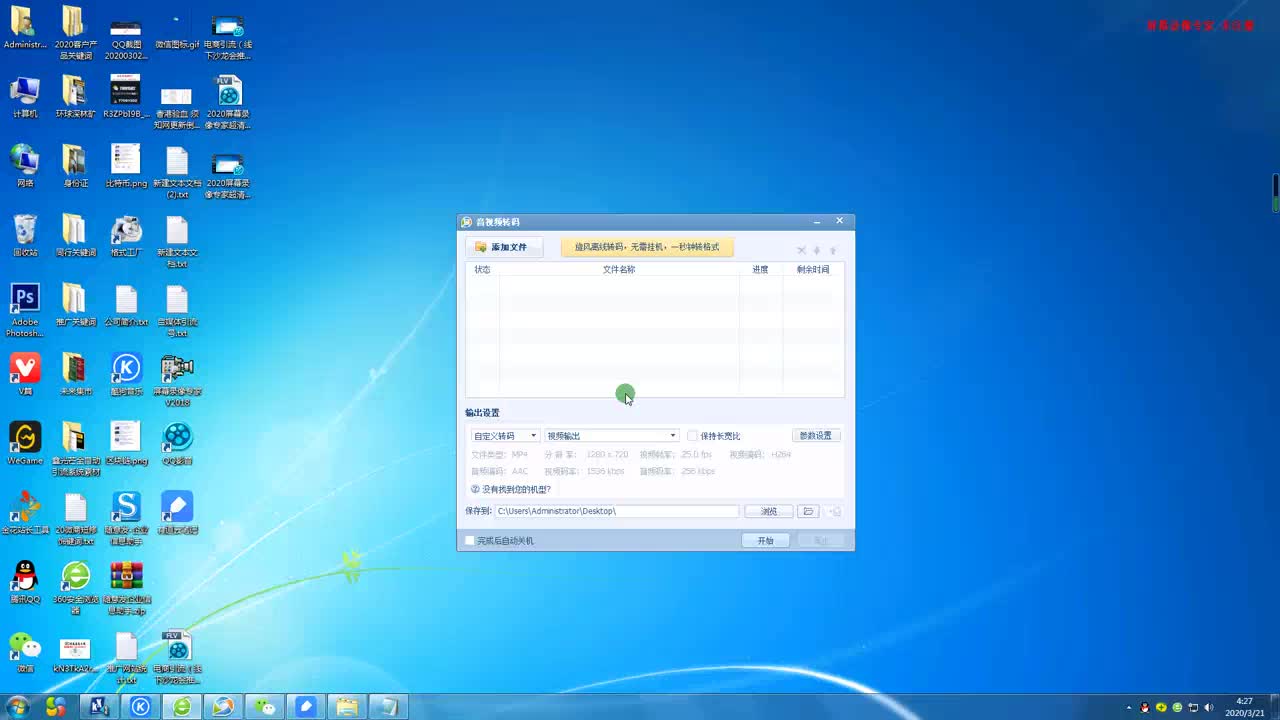Click the save path field C:\Users\Administrator\Desktop\
1280x720 pixels.
point(616,511)
